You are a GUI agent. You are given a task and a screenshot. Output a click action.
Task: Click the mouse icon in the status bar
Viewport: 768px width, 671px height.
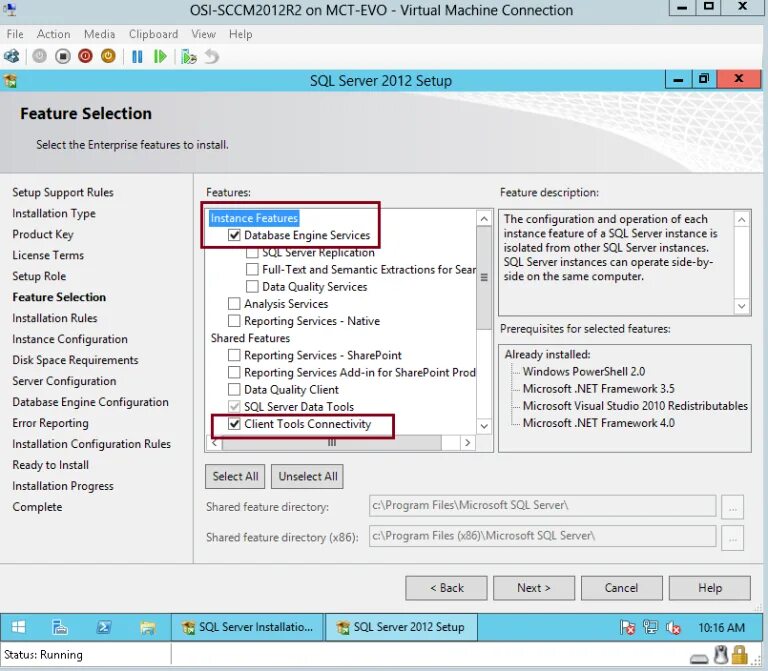click(720, 655)
